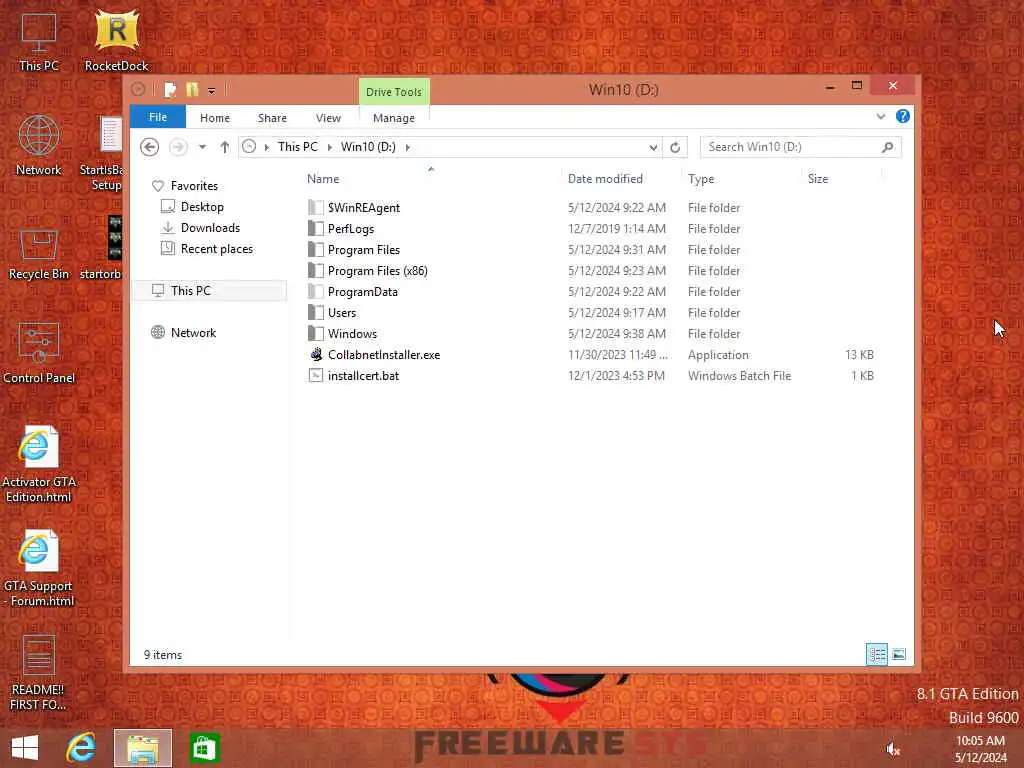Viewport: 1024px width, 768px height.
Task: Select Recent places in navigation pane
Action: (x=216, y=249)
